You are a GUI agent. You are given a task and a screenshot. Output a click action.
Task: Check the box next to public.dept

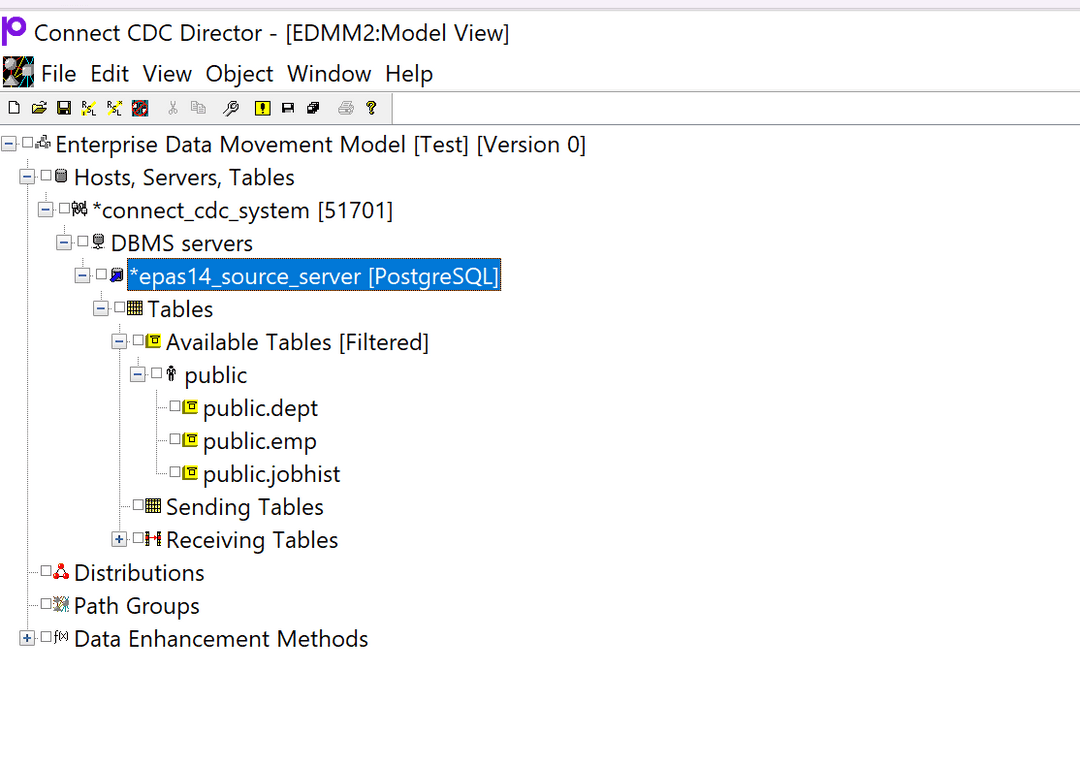coord(175,406)
